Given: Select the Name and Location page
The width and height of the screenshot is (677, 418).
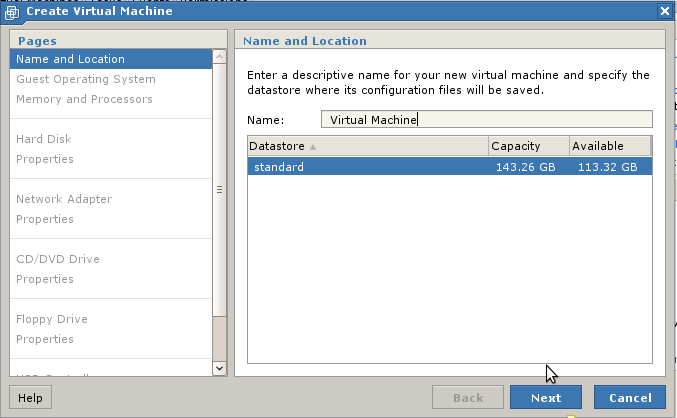Looking at the screenshot, I should [70, 59].
